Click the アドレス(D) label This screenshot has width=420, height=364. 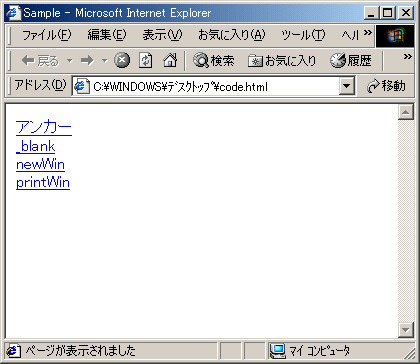pos(40,86)
